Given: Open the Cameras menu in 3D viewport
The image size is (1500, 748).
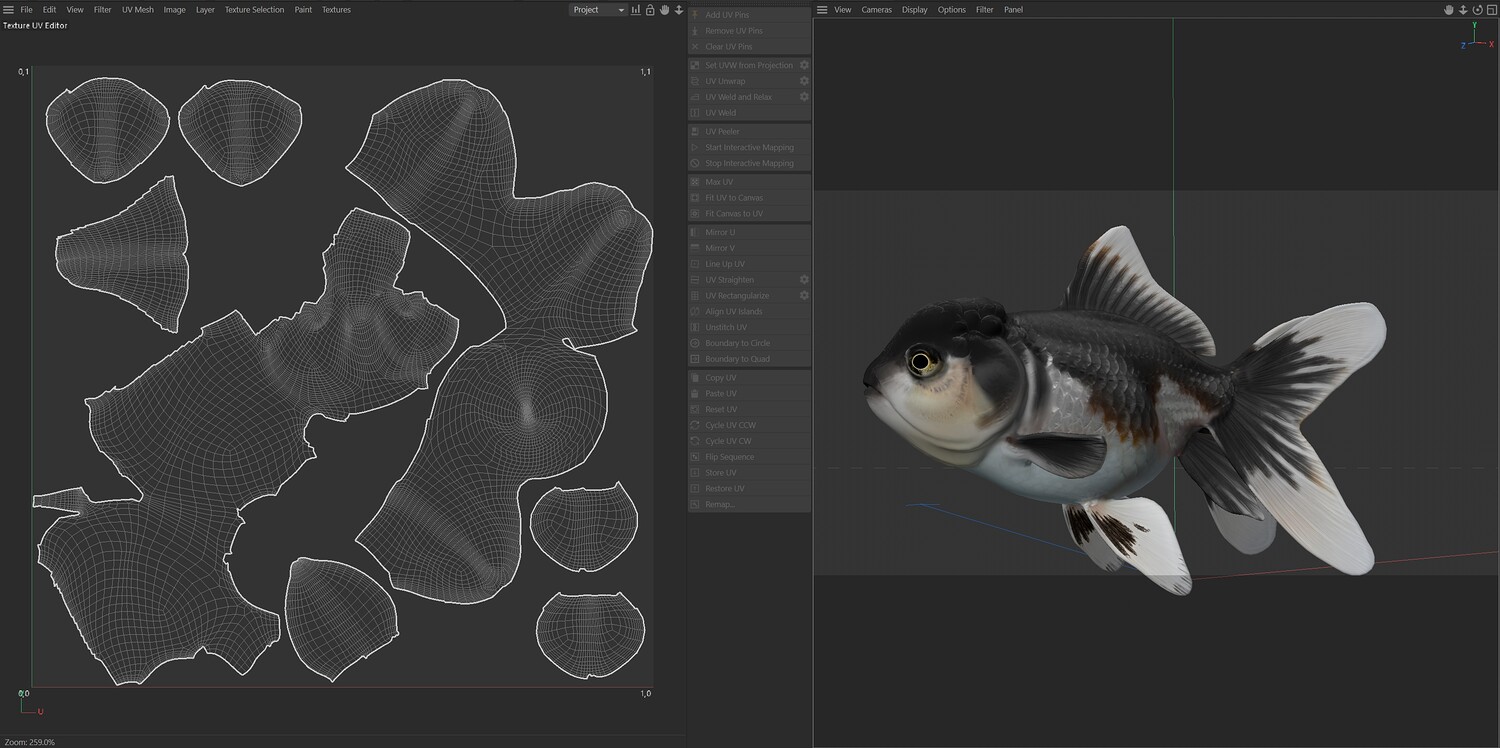Looking at the screenshot, I should [877, 10].
